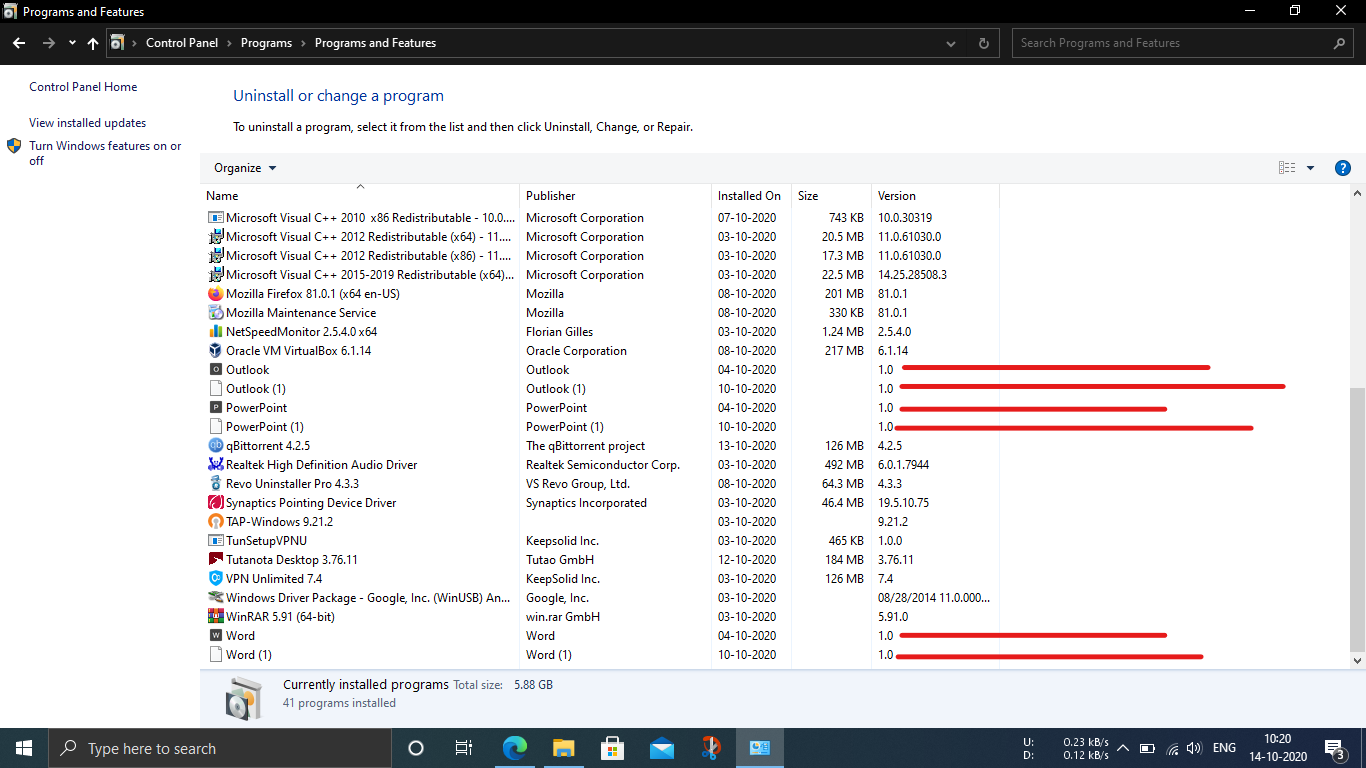This screenshot has height=768, width=1366.
Task: Select the VPN Unlimited 7.4 icon
Action: coord(215,579)
